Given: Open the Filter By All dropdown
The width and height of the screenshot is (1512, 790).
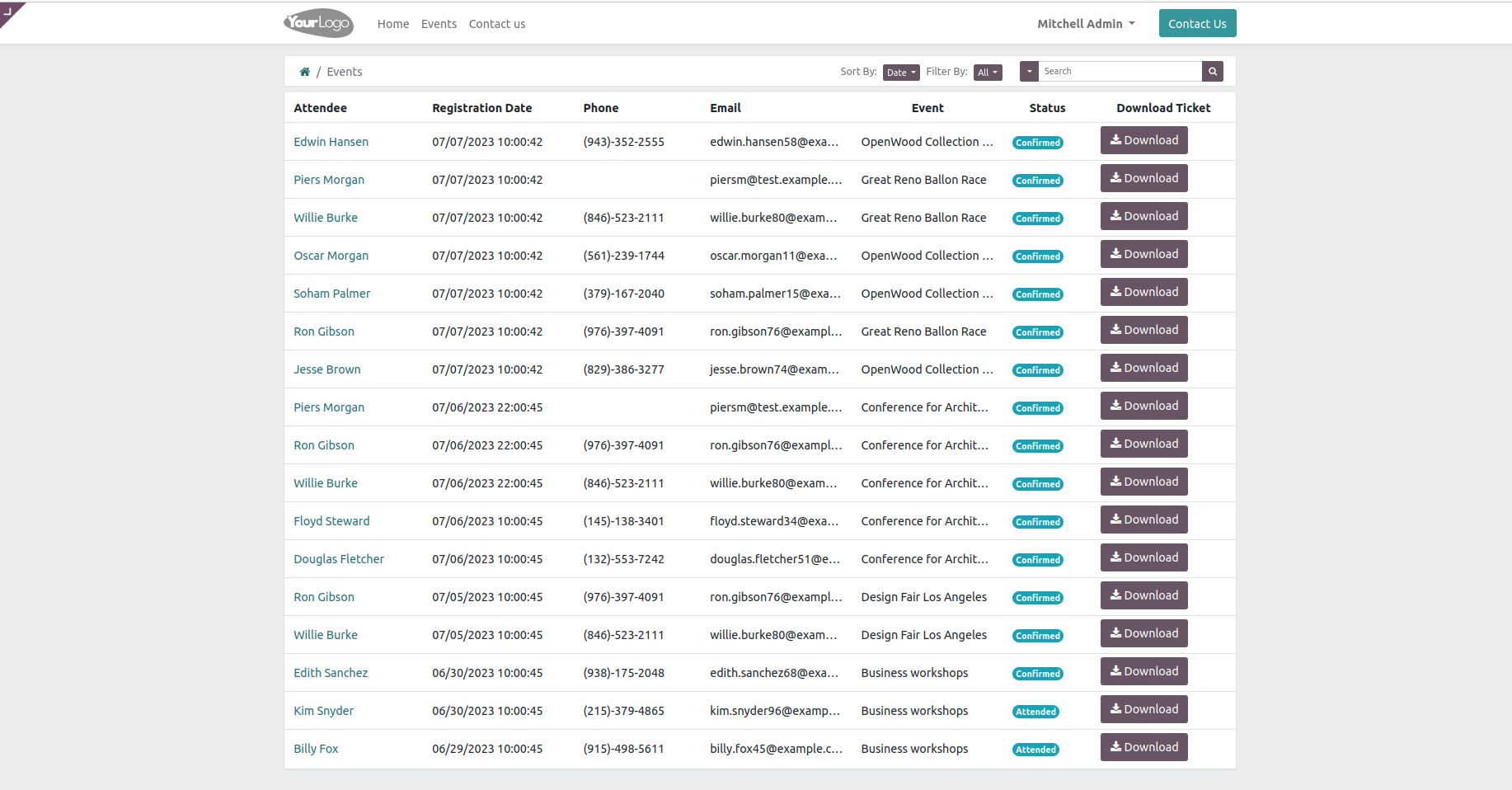Looking at the screenshot, I should (x=988, y=73).
